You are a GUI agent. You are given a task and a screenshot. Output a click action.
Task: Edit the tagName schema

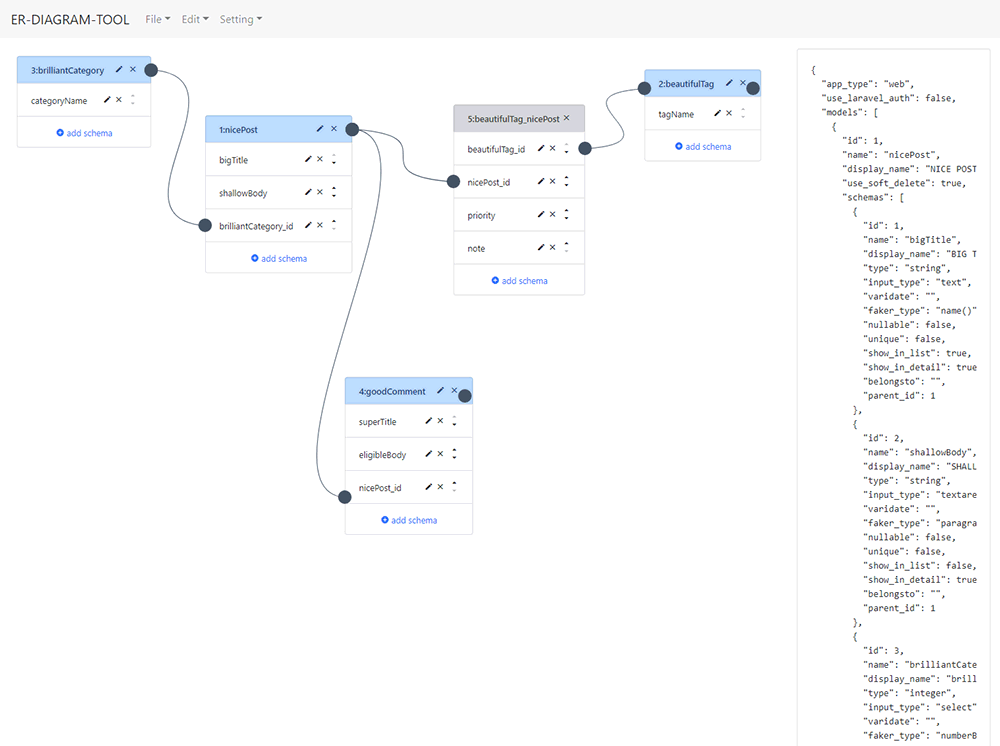coord(717,113)
